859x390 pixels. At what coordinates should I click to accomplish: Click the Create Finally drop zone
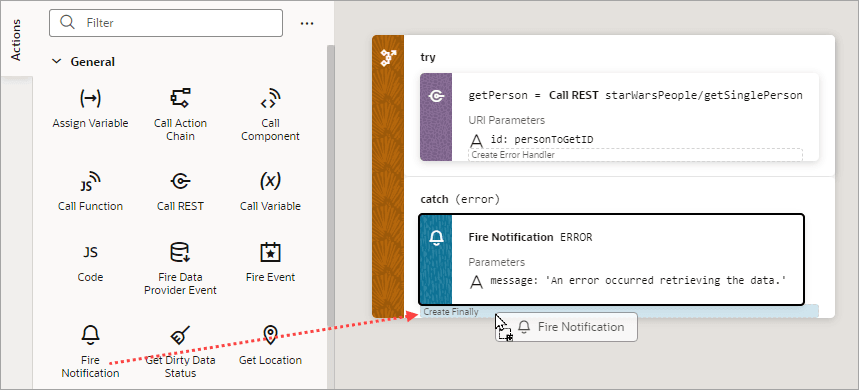pyautogui.click(x=620, y=312)
